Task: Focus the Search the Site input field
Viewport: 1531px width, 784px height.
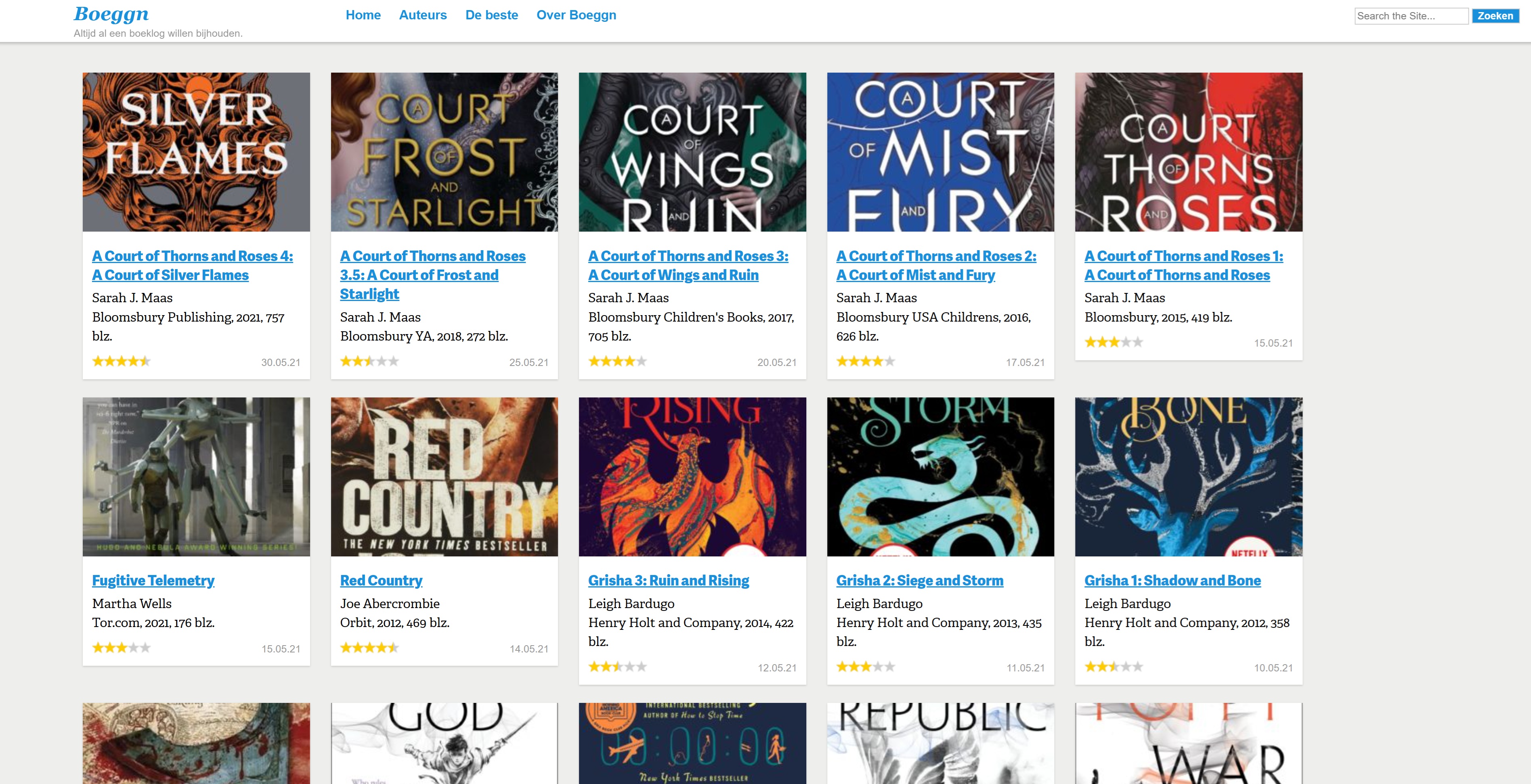Action: pyautogui.click(x=1411, y=16)
